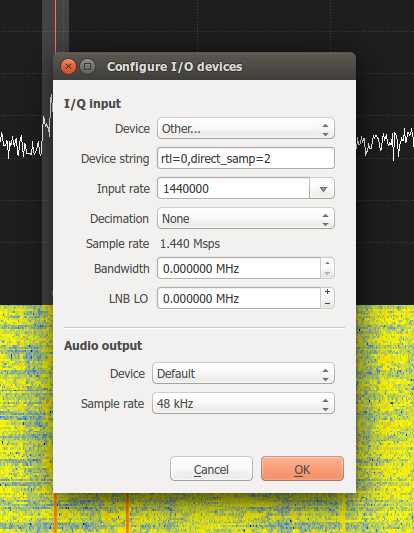Click the maximize button in dialog title bar
This screenshot has width=414, height=533.
pyautogui.click(x=87, y=67)
